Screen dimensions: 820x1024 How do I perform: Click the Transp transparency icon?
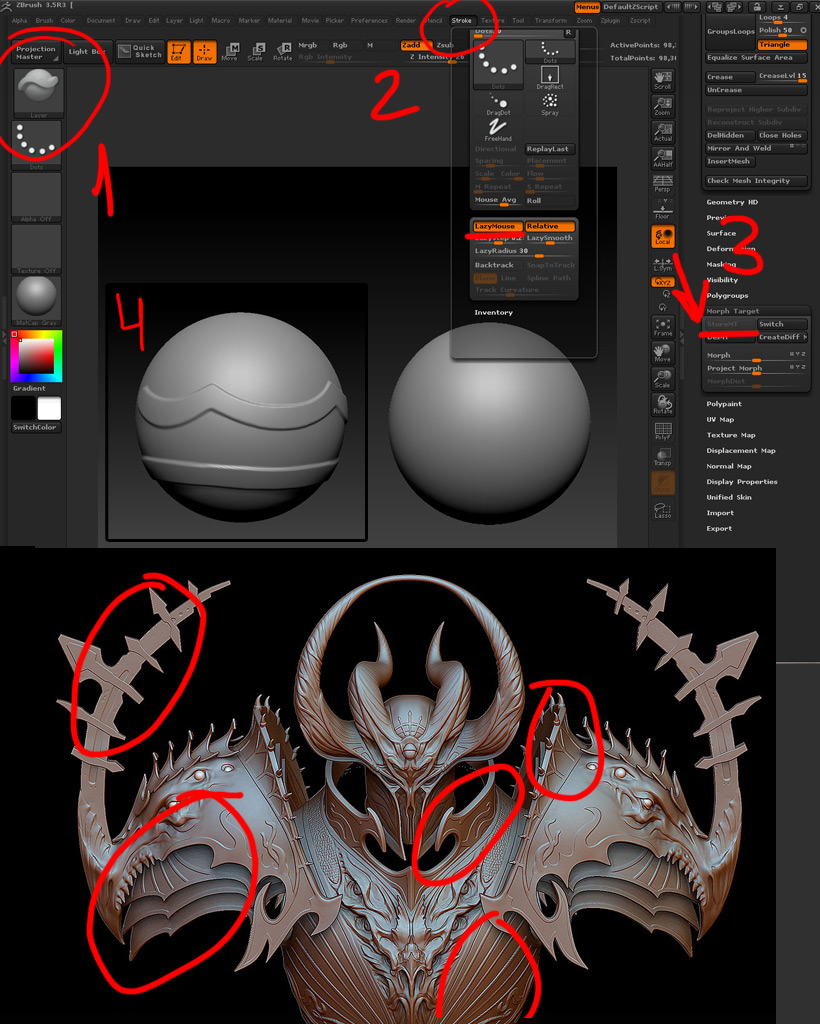tap(663, 456)
